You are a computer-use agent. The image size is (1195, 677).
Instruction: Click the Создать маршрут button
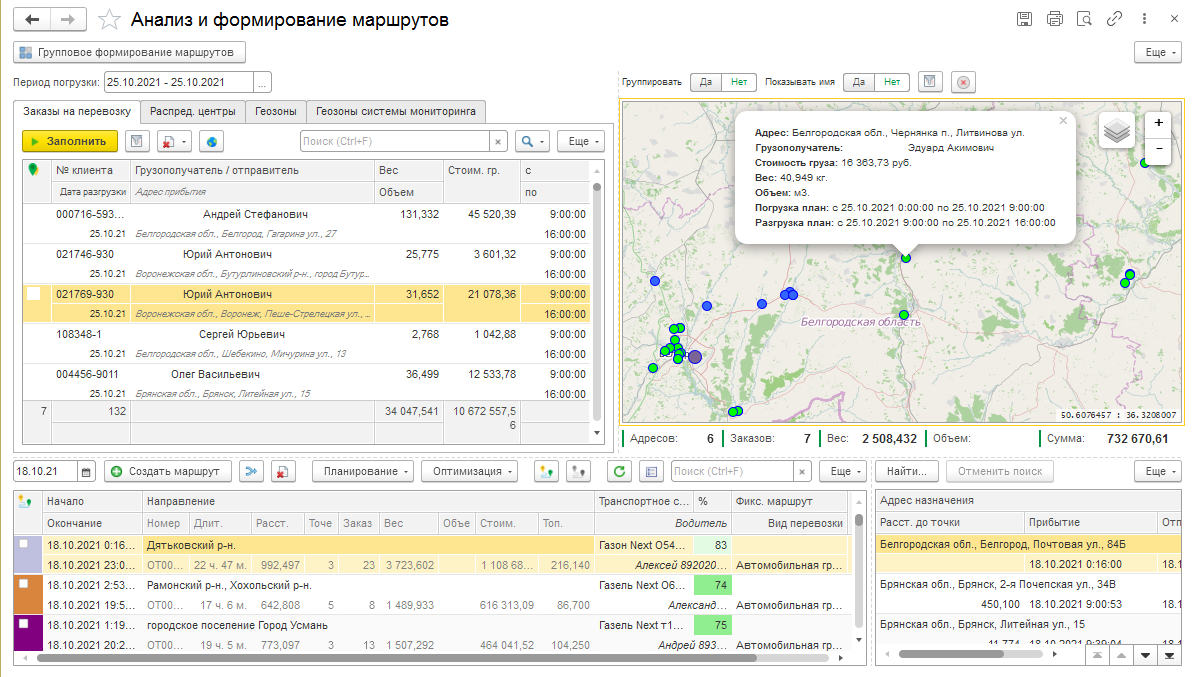pyautogui.click(x=168, y=471)
